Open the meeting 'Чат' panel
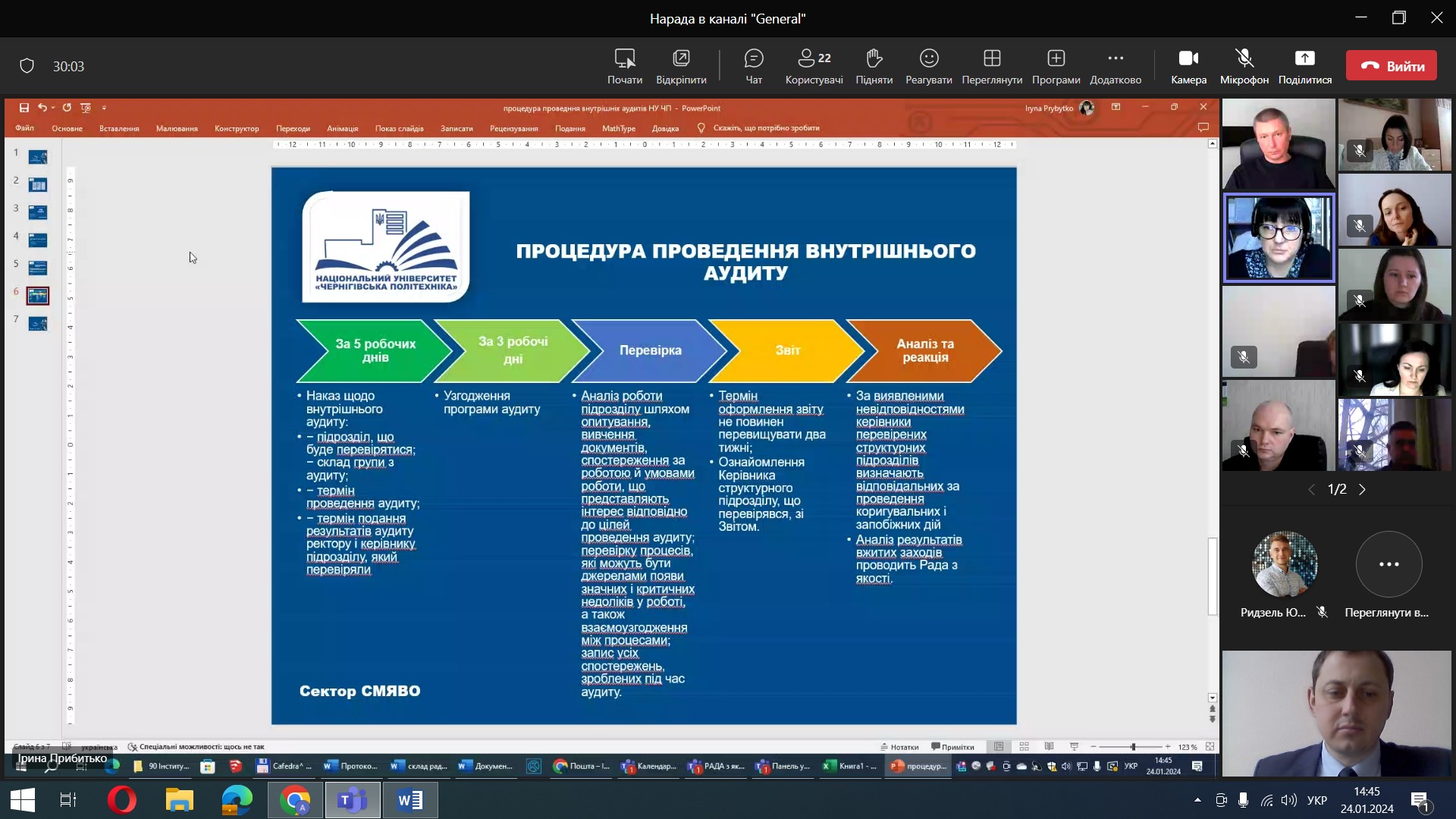 (x=754, y=66)
